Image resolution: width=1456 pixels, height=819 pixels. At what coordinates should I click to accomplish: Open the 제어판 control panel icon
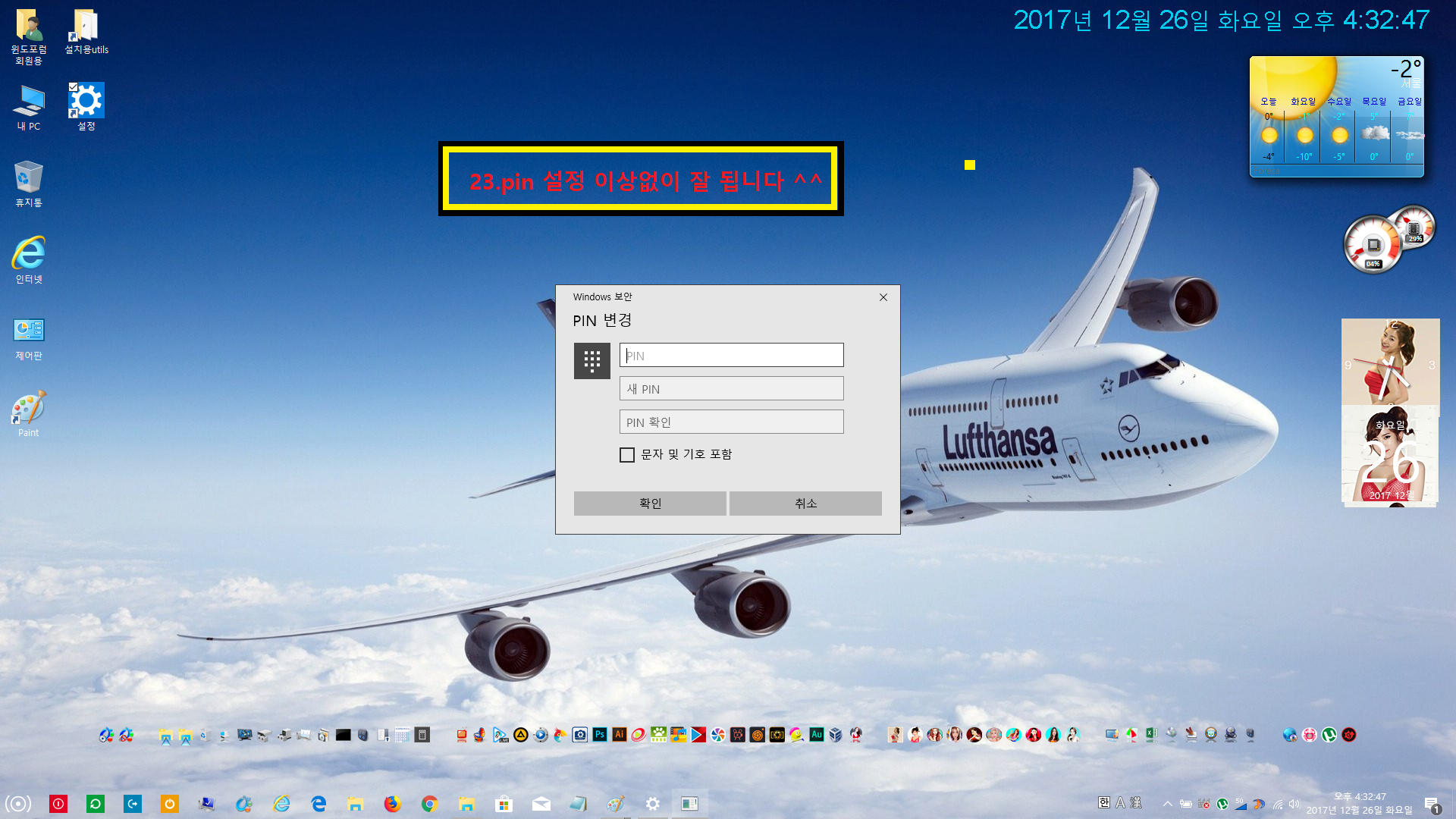point(29,337)
